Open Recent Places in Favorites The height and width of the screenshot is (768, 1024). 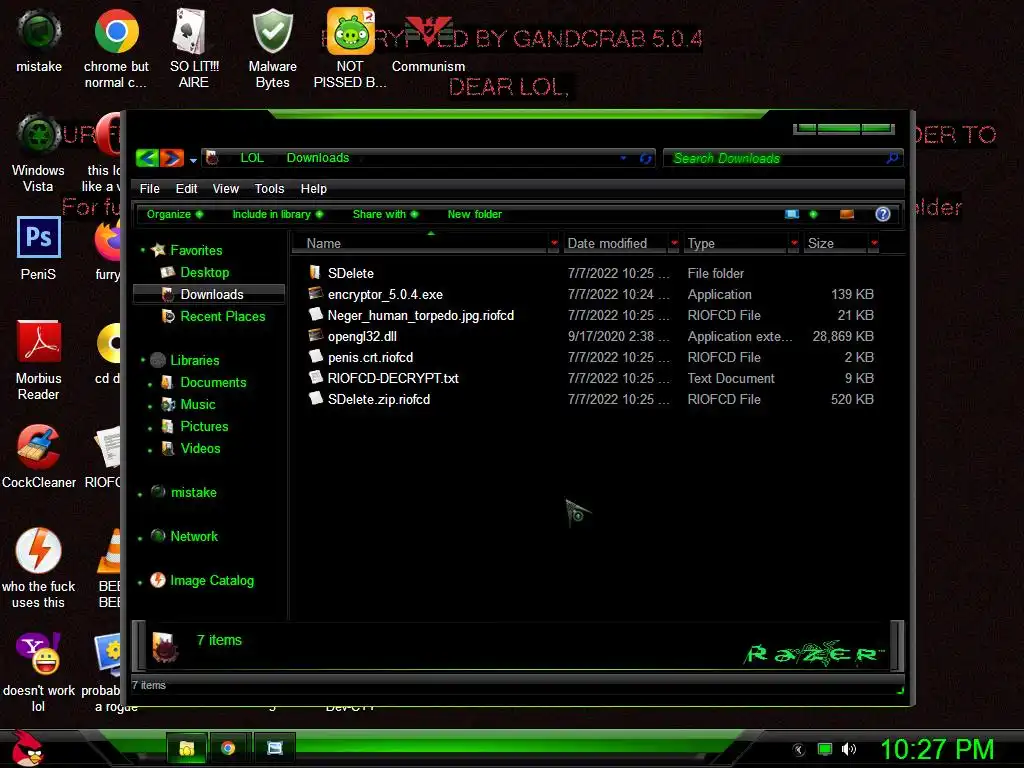[223, 316]
